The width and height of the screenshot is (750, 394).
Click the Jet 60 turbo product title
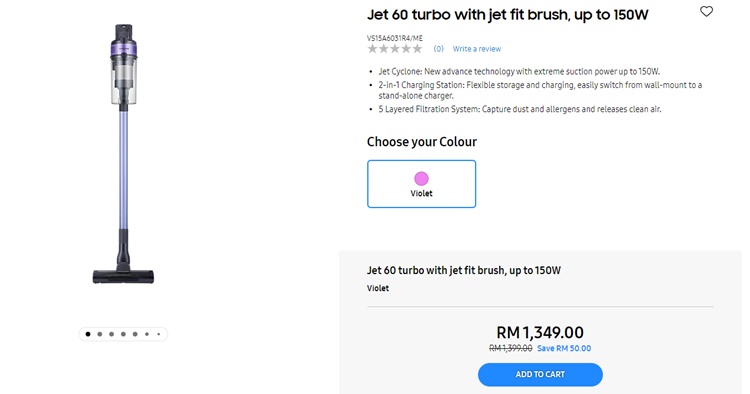(x=507, y=15)
